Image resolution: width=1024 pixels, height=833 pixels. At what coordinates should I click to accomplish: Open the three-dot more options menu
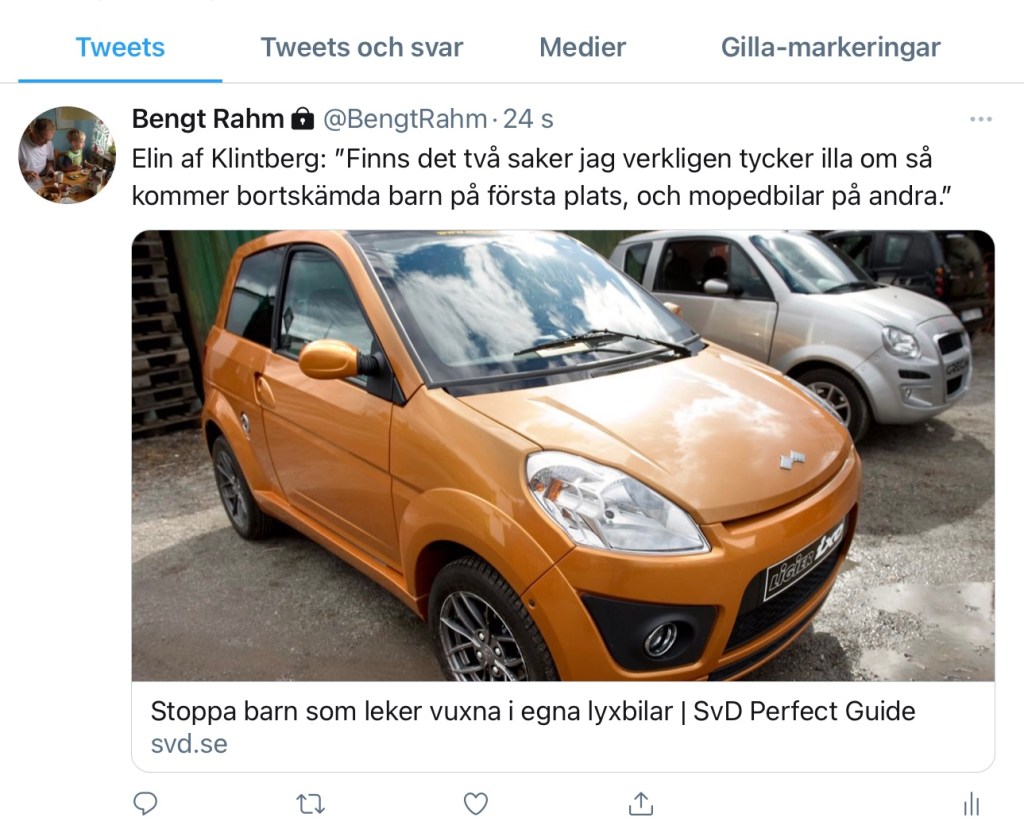[x=980, y=120]
